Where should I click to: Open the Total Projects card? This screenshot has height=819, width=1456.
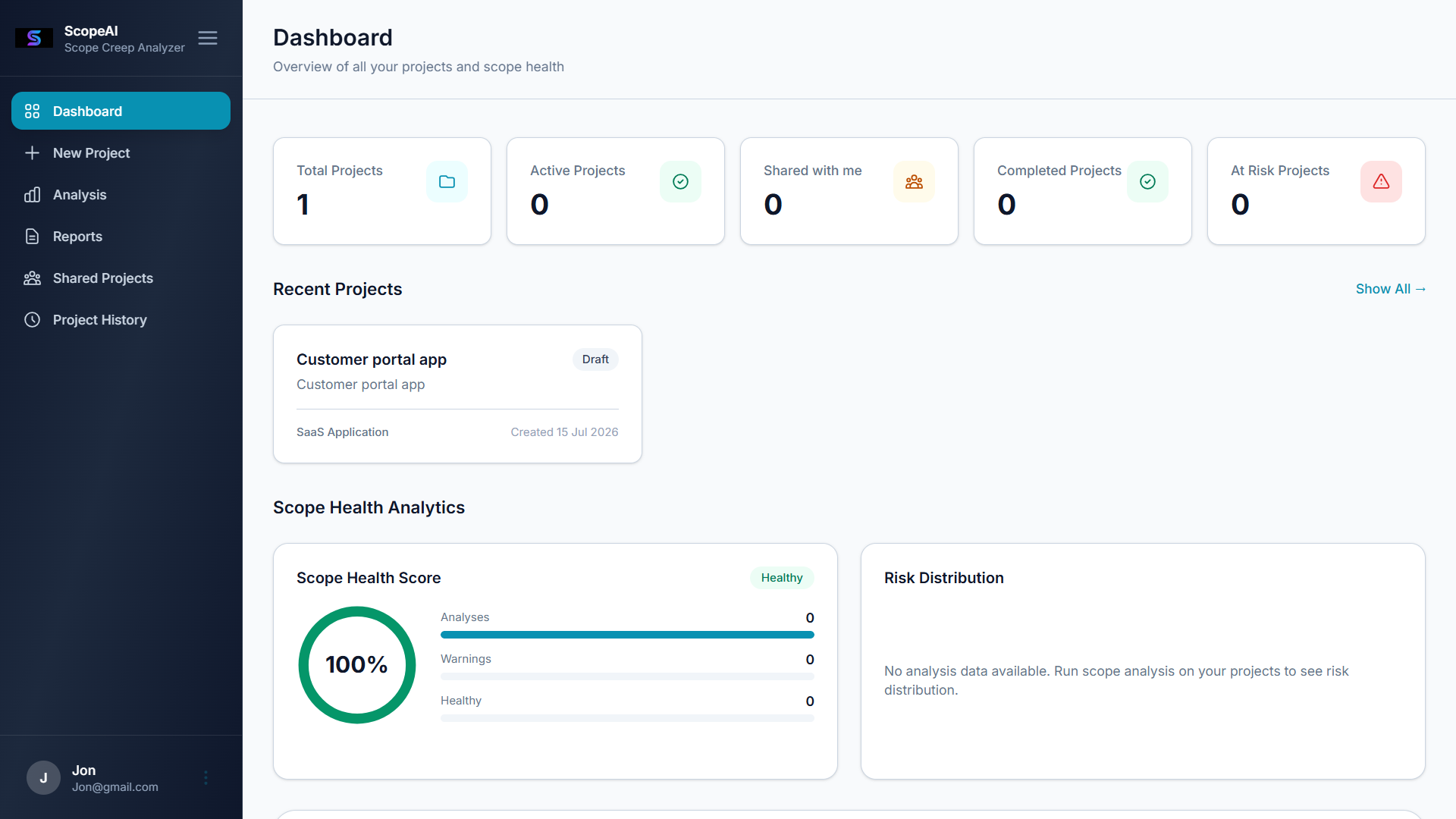pos(382,191)
